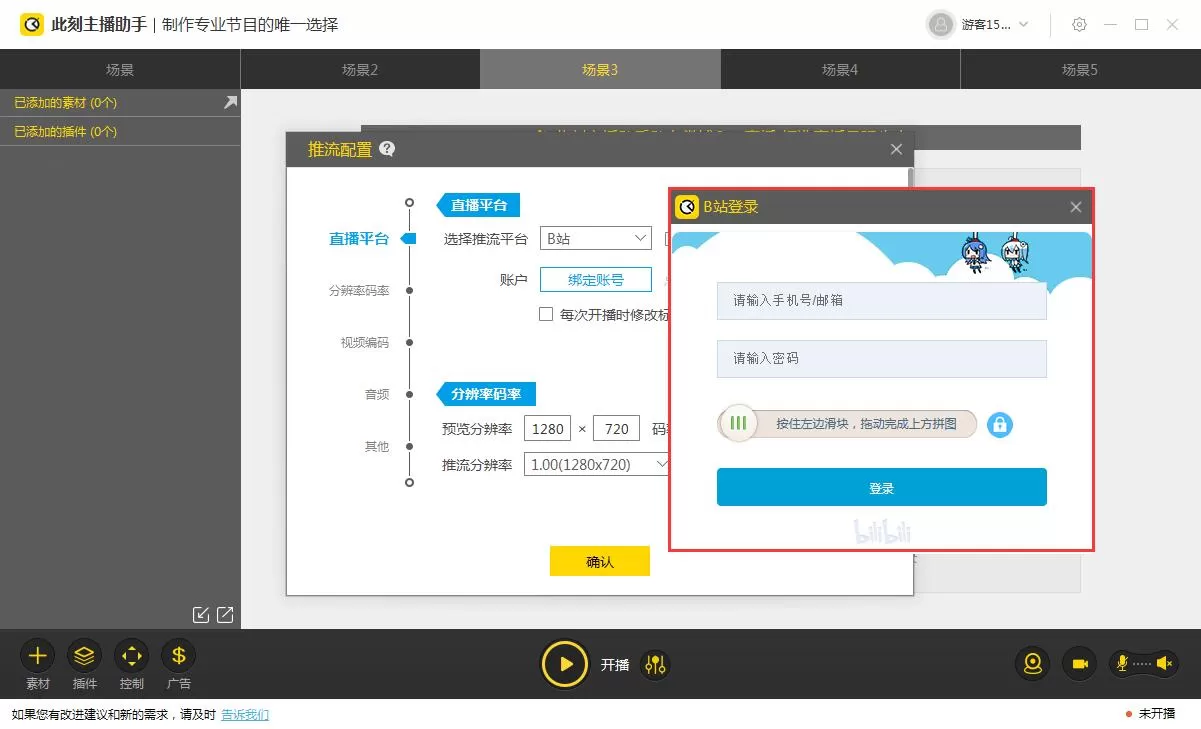Screen dimensions: 1201x729
Task: Open the audio mixer icon beside 开播
Action: (655, 664)
